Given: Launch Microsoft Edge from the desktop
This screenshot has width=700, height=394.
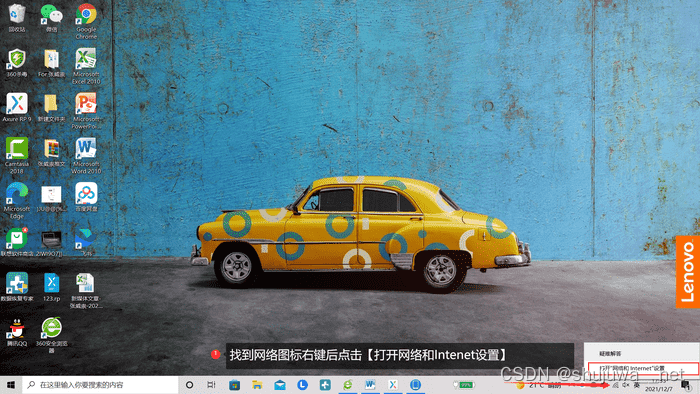Looking at the screenshot, I should click(17, 200).
